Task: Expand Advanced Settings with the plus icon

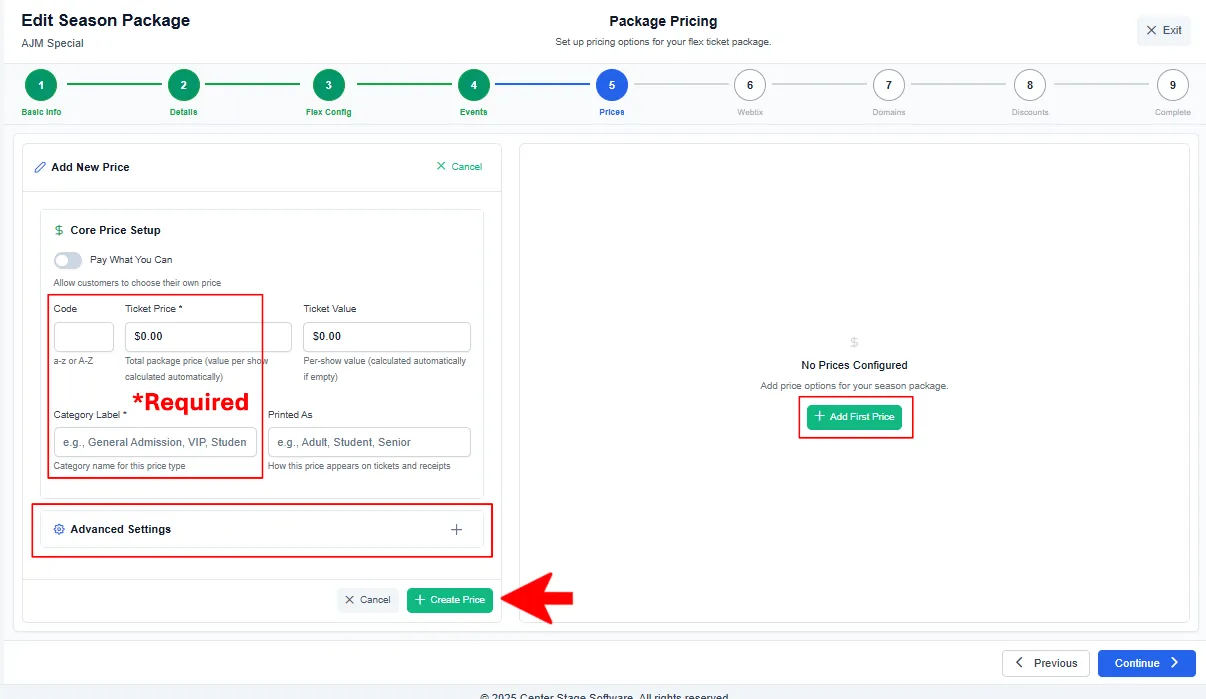Action: (456, 530)
